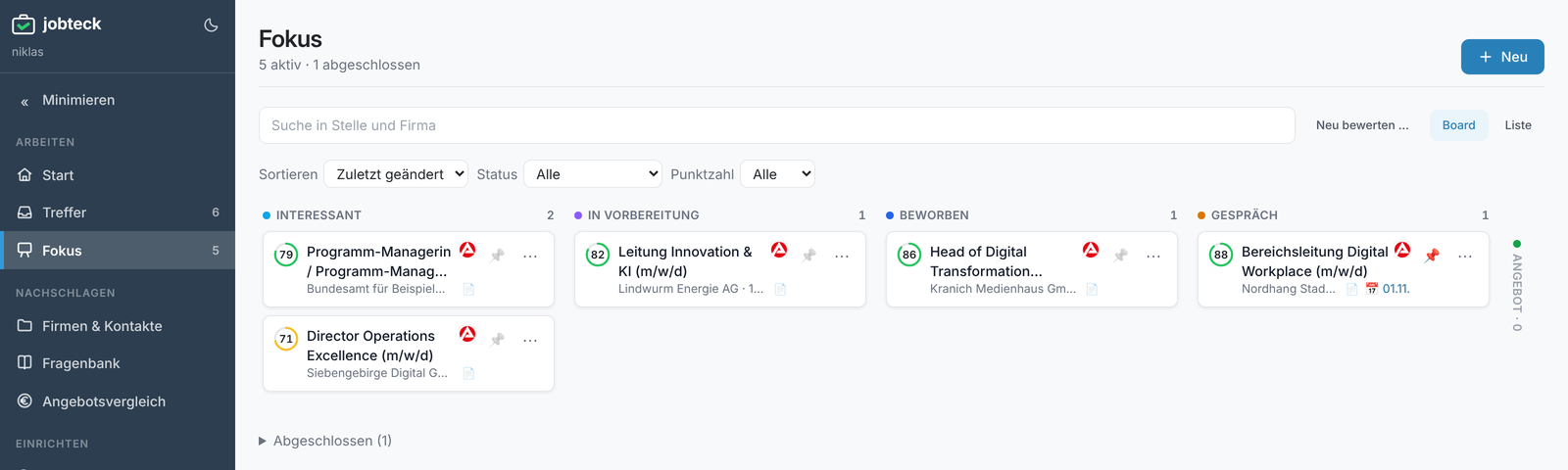Click Arbeitsagentur logo on Programm-Managerin card
Viewport: 1568px width, 470px height.
tap(467, 250)
